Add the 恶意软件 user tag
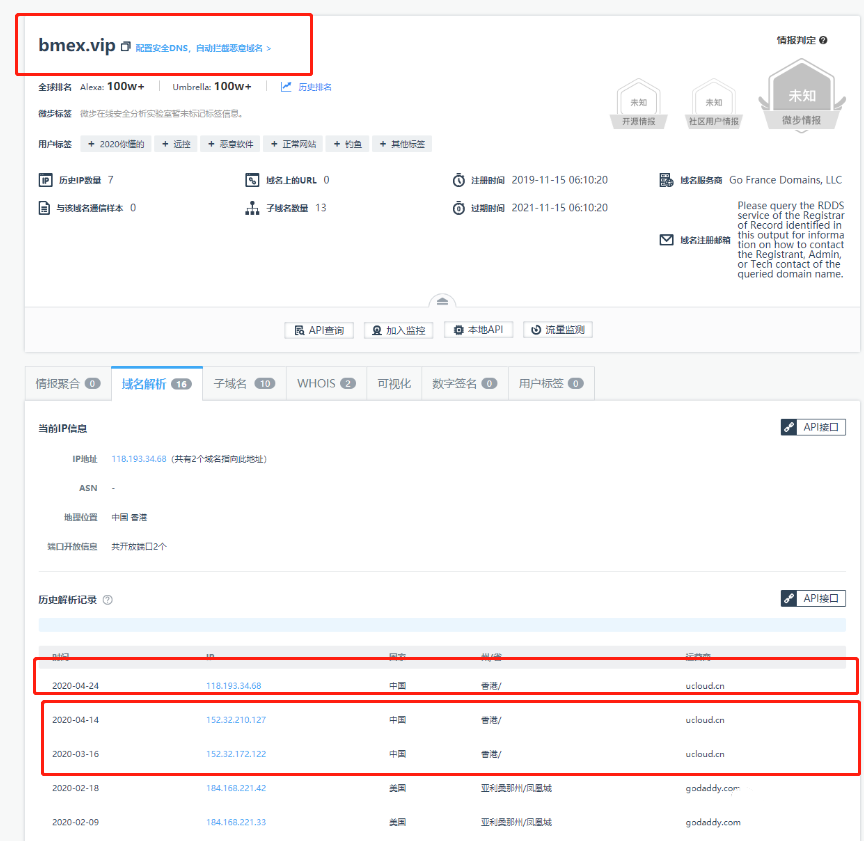The image size is (864, 841). pyautogui.click(x=232, y=144)
